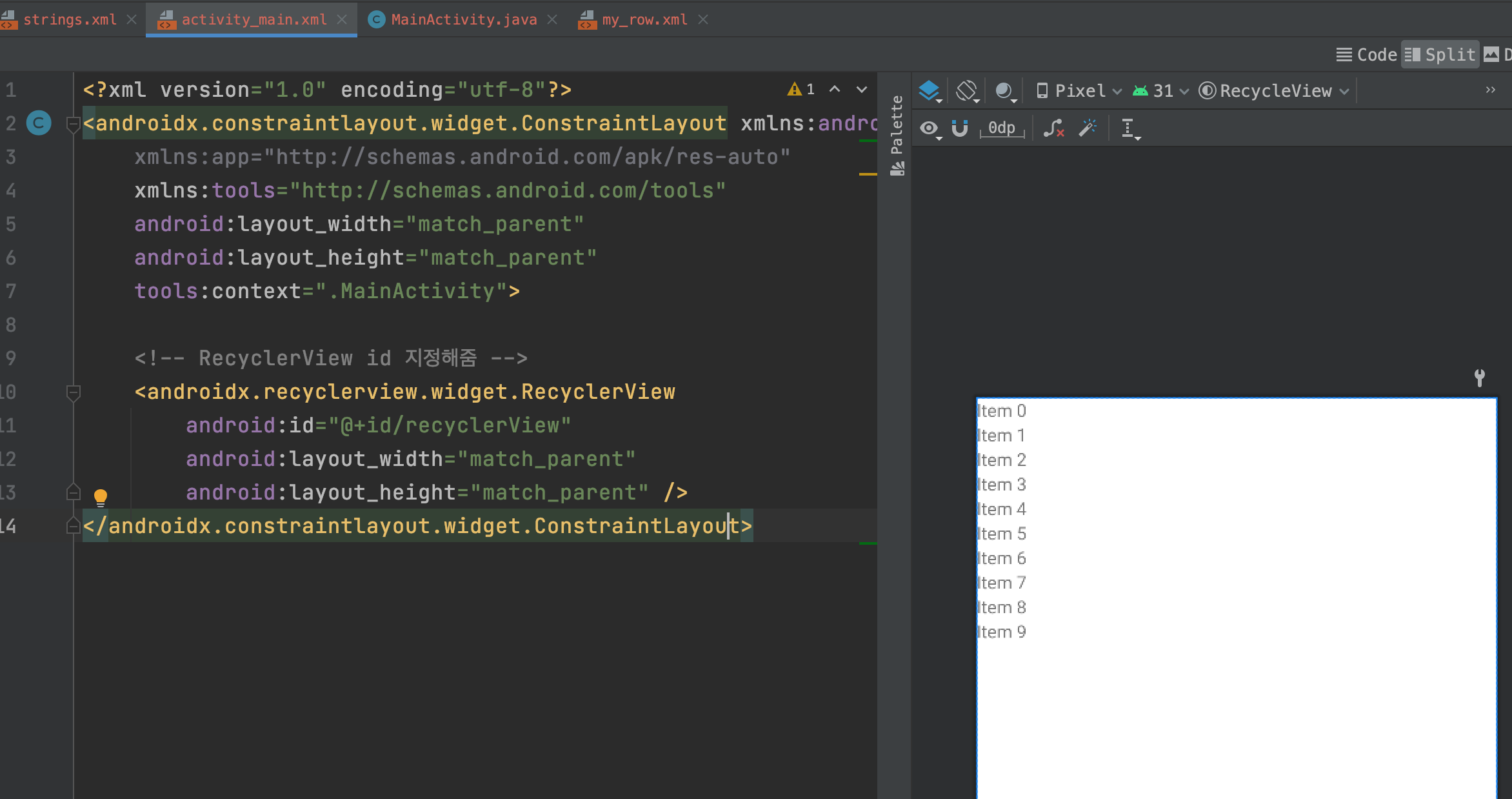Click the orientation rotate icon
The width and height of the screenshot is (1512, 799).
pos(966,90)
